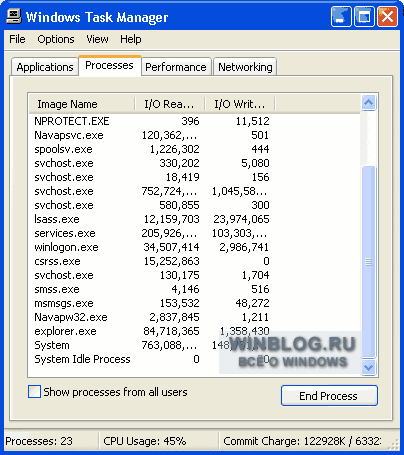Viewport: 404px width, 455px height.
Task: Select the System process row
Action: [x=152, y=345]
